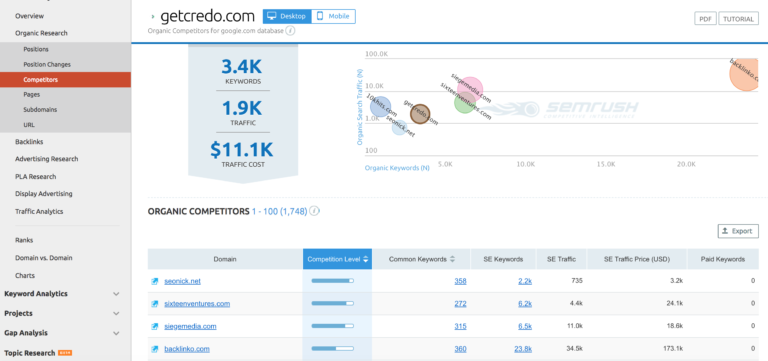This screenshot has width=768, height=361.
Task: Switch to Mobile view
Action: click(x=334, y=16)
